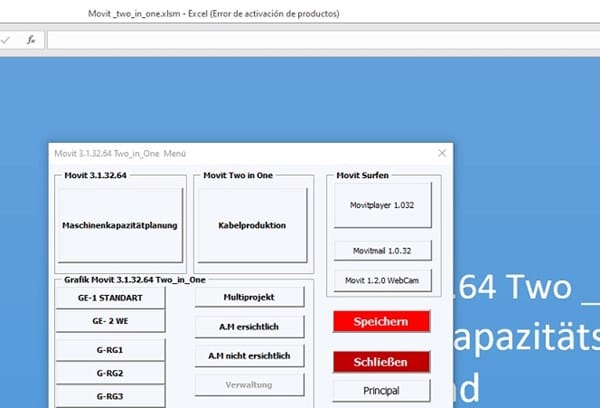Launch Movitmail 1.0.32
Image resolution: width=600 pixels, height=408 pixels.
[x=382, y=251]
